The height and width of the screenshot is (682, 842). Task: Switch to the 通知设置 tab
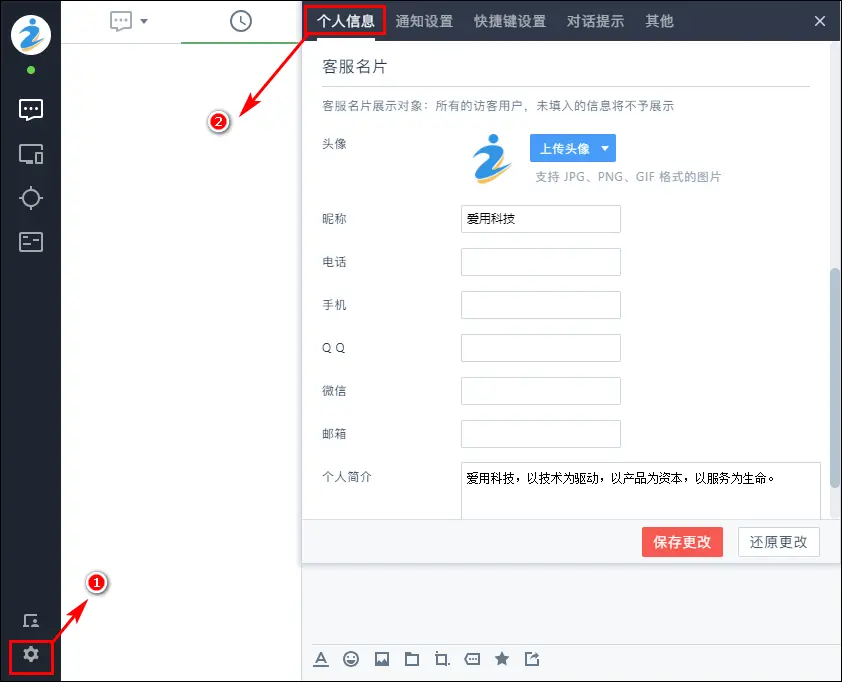click(x=424, y=21)
